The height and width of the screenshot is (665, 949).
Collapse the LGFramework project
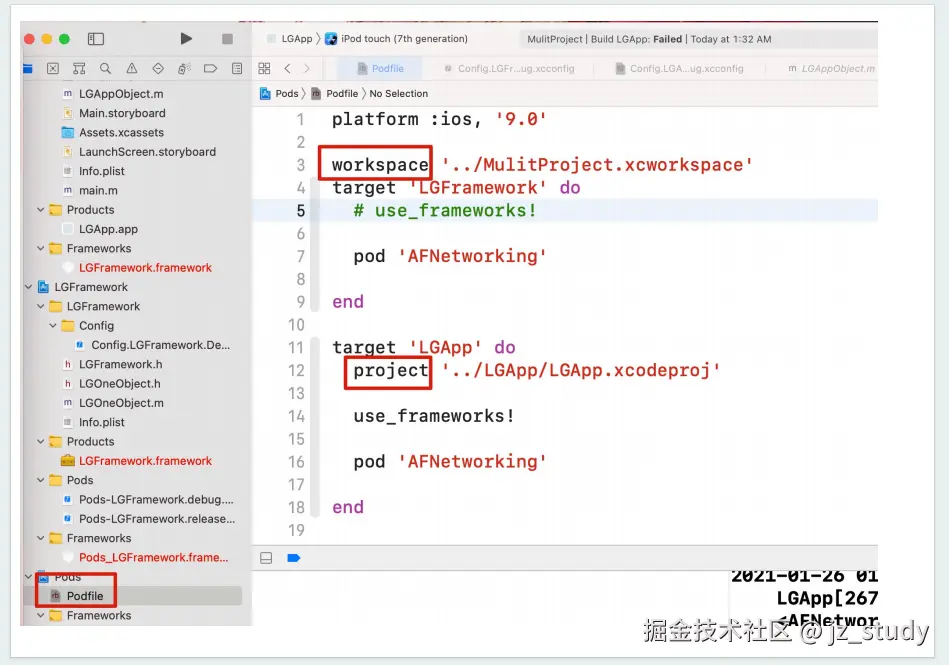tap(28, 287)
